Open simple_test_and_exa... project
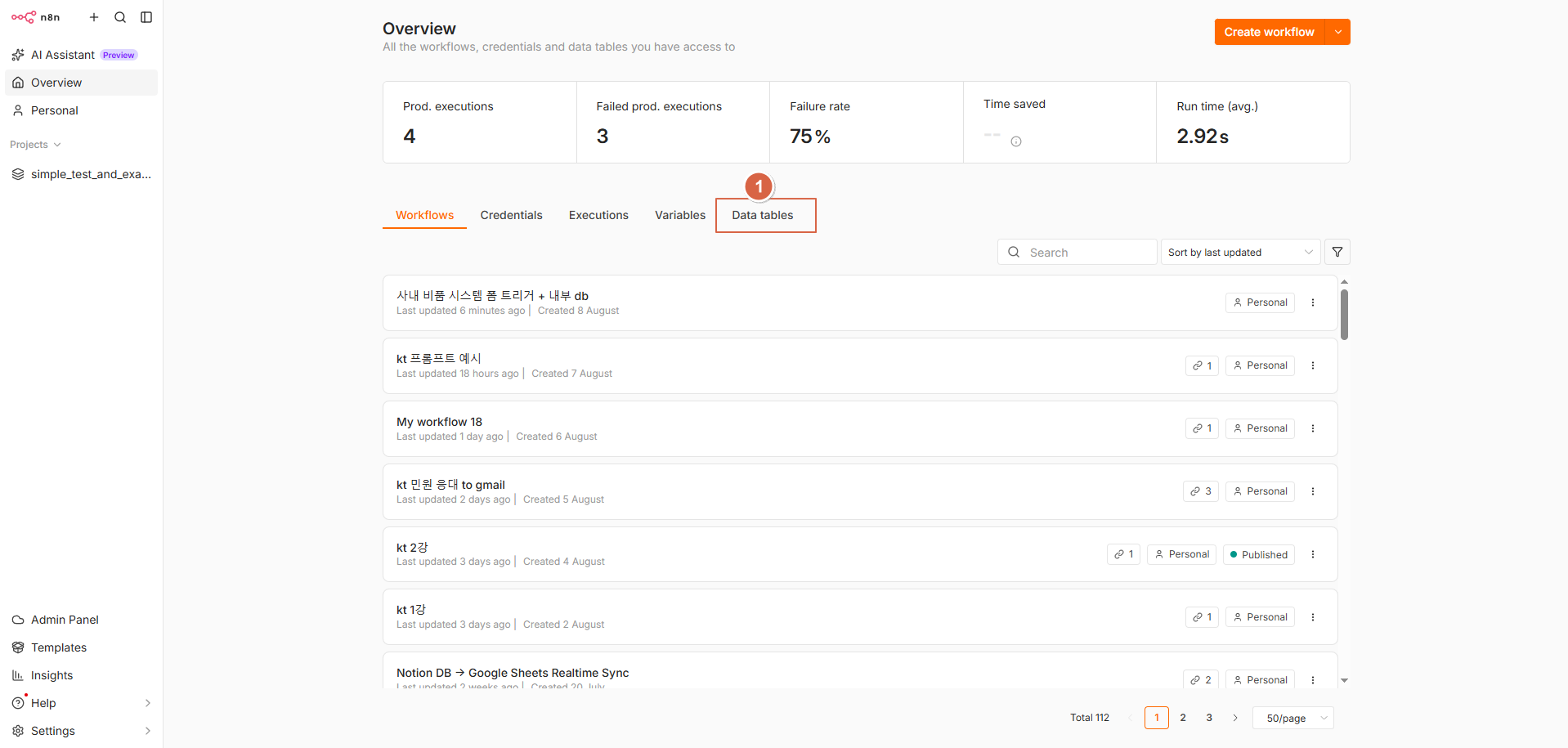The image size is (1568, 748). [81, 174]
